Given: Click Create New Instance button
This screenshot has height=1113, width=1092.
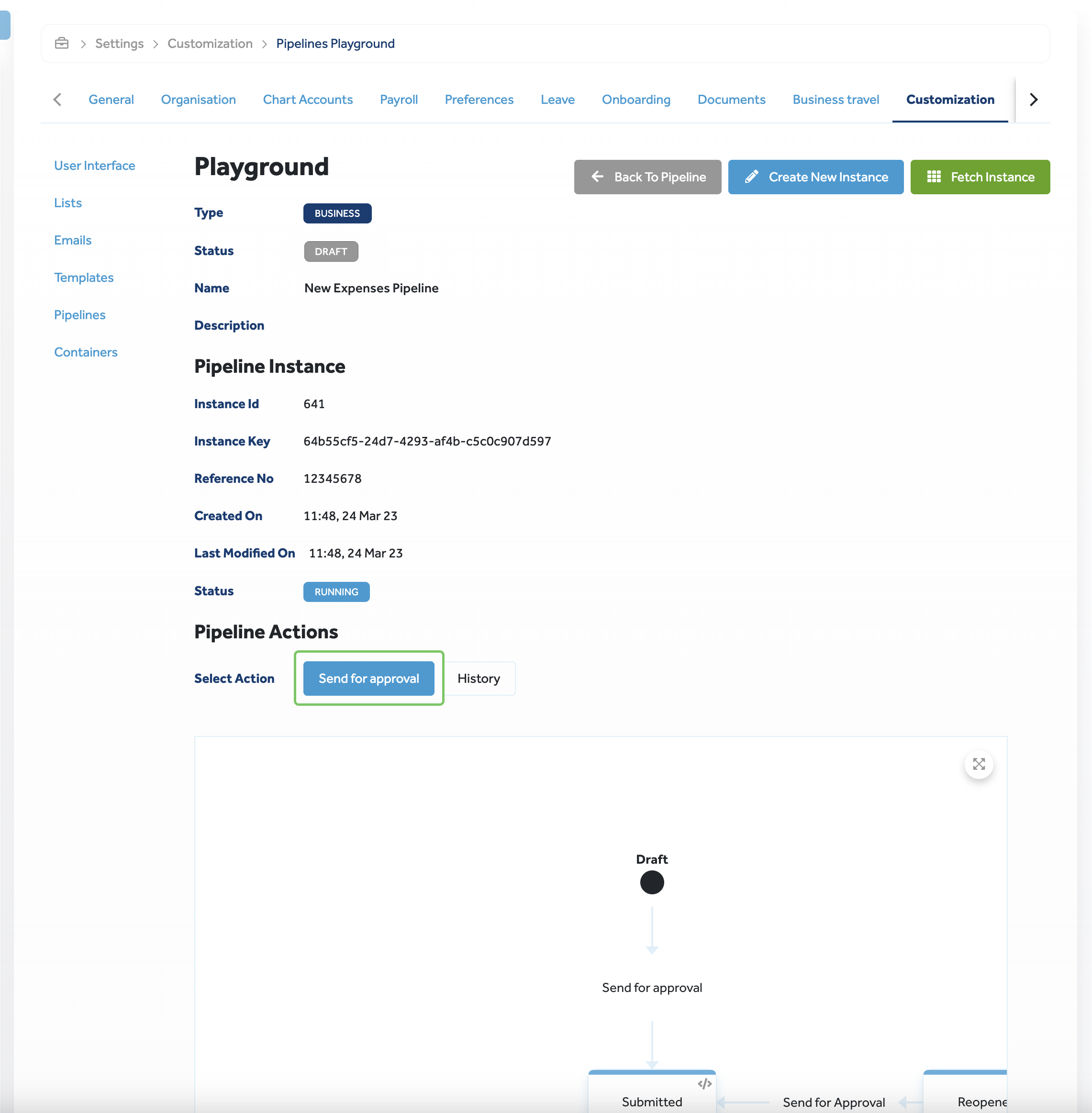Looking at the screenshot, I should 815,177.
